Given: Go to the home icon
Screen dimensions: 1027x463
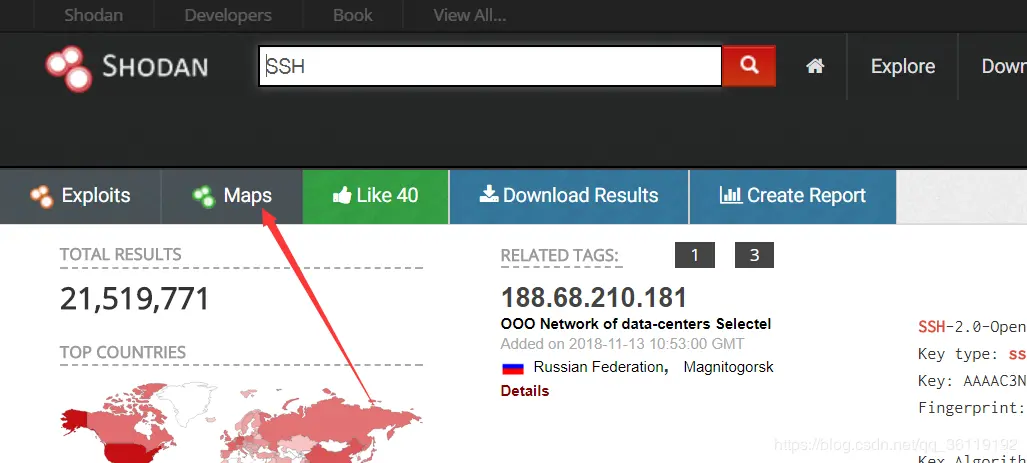Looking at the screenshot, I should (x=815, y=66).
